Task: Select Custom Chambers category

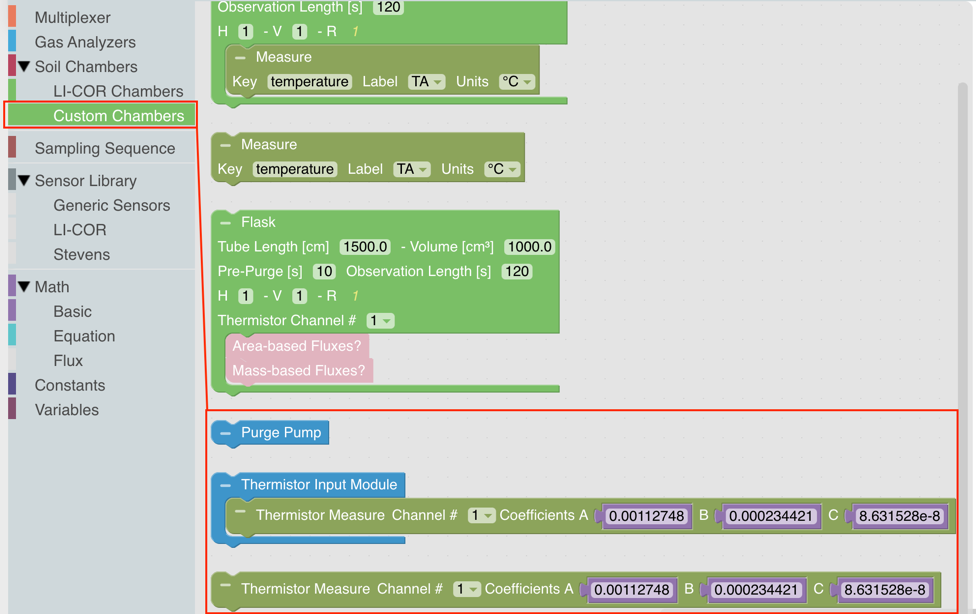Action: [118, 116]
